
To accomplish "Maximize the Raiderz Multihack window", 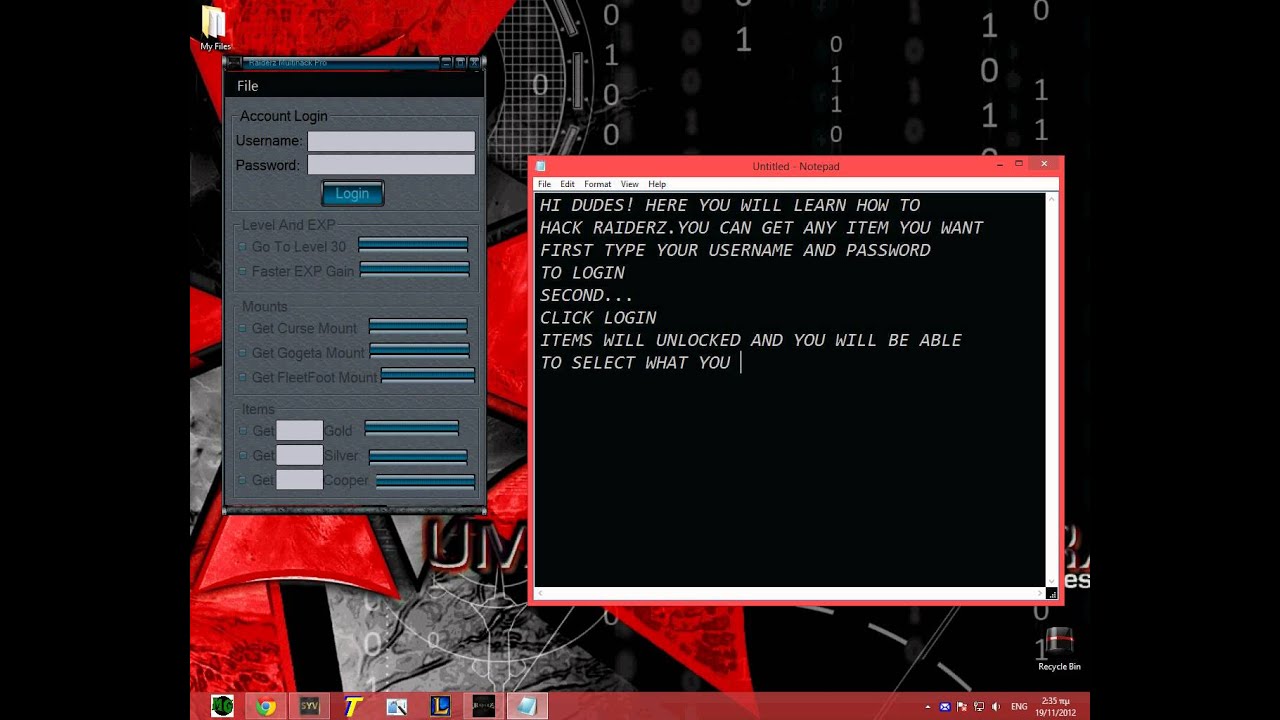I will coord(460,63).
